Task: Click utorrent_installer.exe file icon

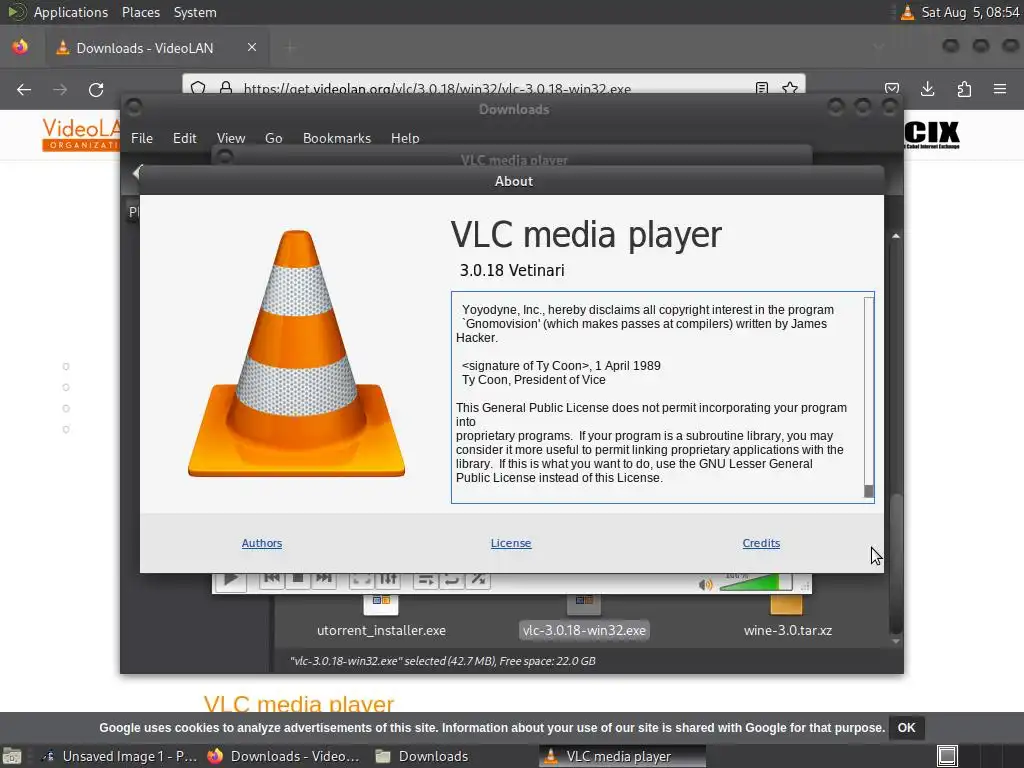Action: pos(381,604)
